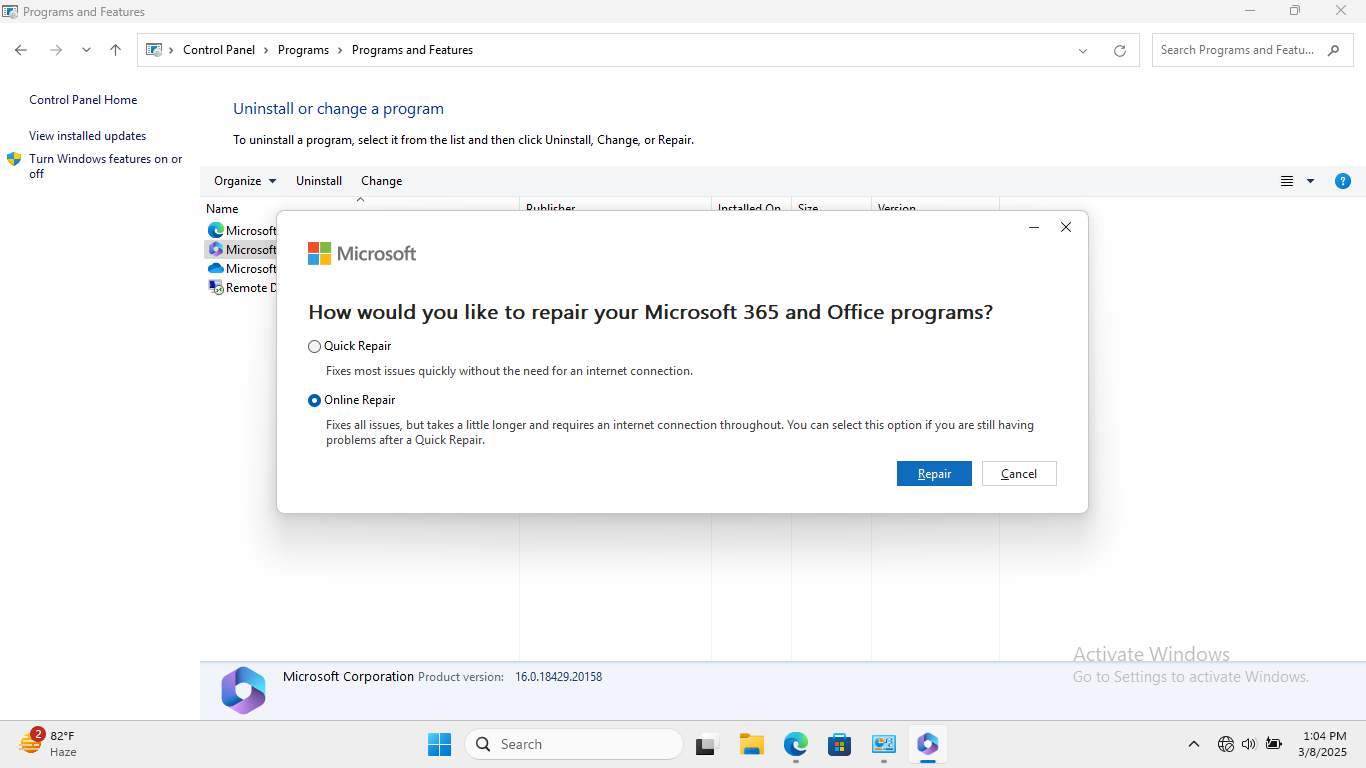Open Control Panel taskbar icon
Screen dimensions: 1366x768
(884, 744)
